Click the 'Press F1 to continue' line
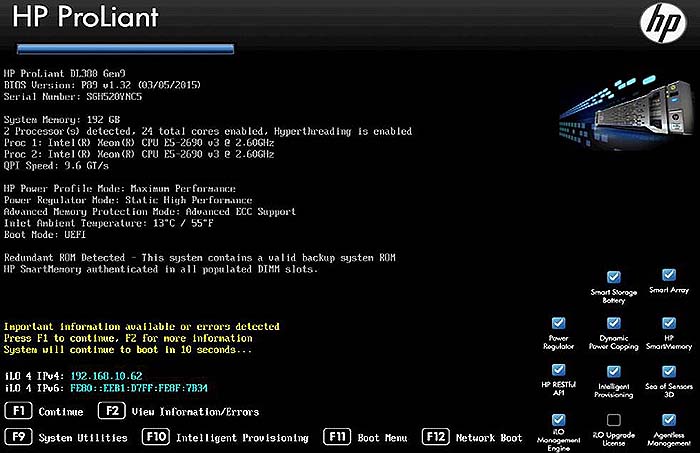 (x=128, y=338)
